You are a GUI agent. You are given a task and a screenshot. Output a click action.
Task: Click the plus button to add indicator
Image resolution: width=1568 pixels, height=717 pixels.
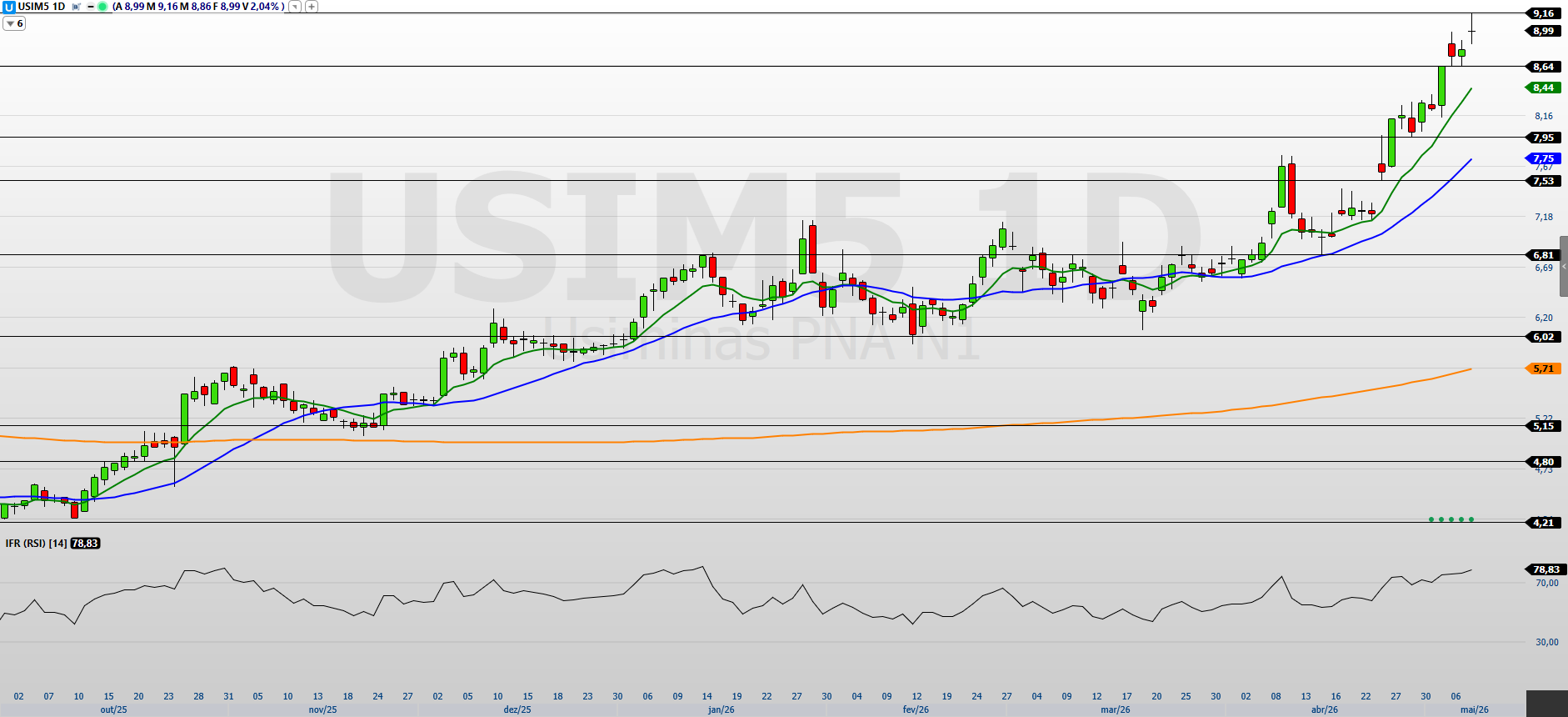[312, 7]
